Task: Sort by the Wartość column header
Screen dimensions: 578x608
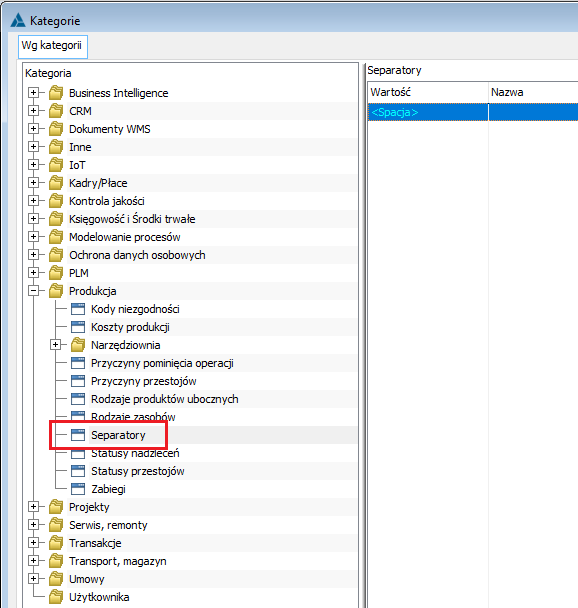Action: [427, 92]
